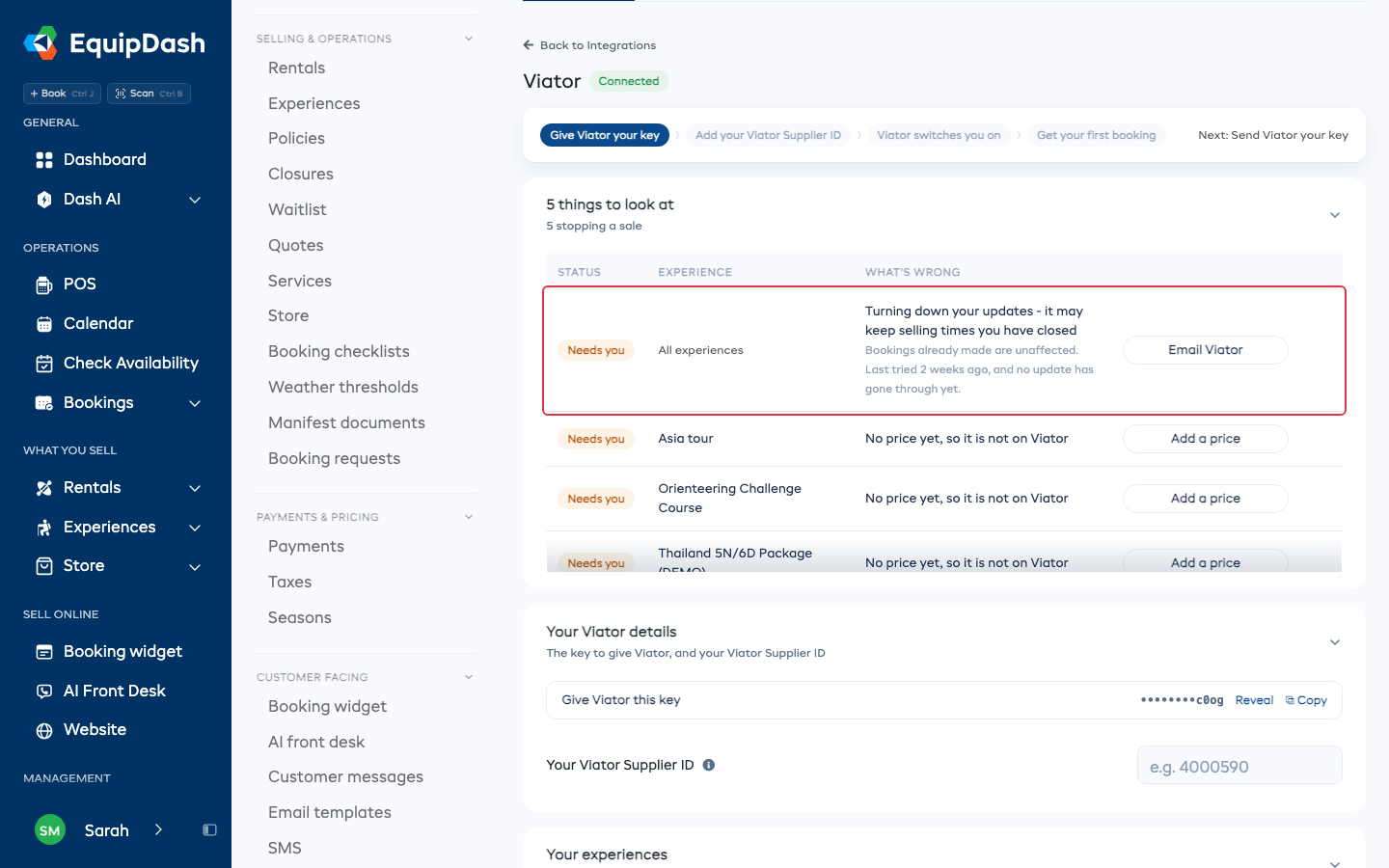The height and width of the screenshot is (868, 1389).
Task: Collapse Your Viator details panel
Action: pos(1335,642)
